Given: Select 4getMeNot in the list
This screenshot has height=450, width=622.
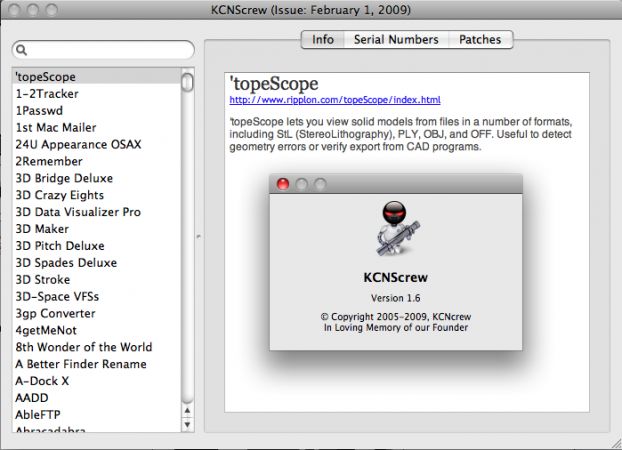Looking at the screenshot, I should pos(96,330).
